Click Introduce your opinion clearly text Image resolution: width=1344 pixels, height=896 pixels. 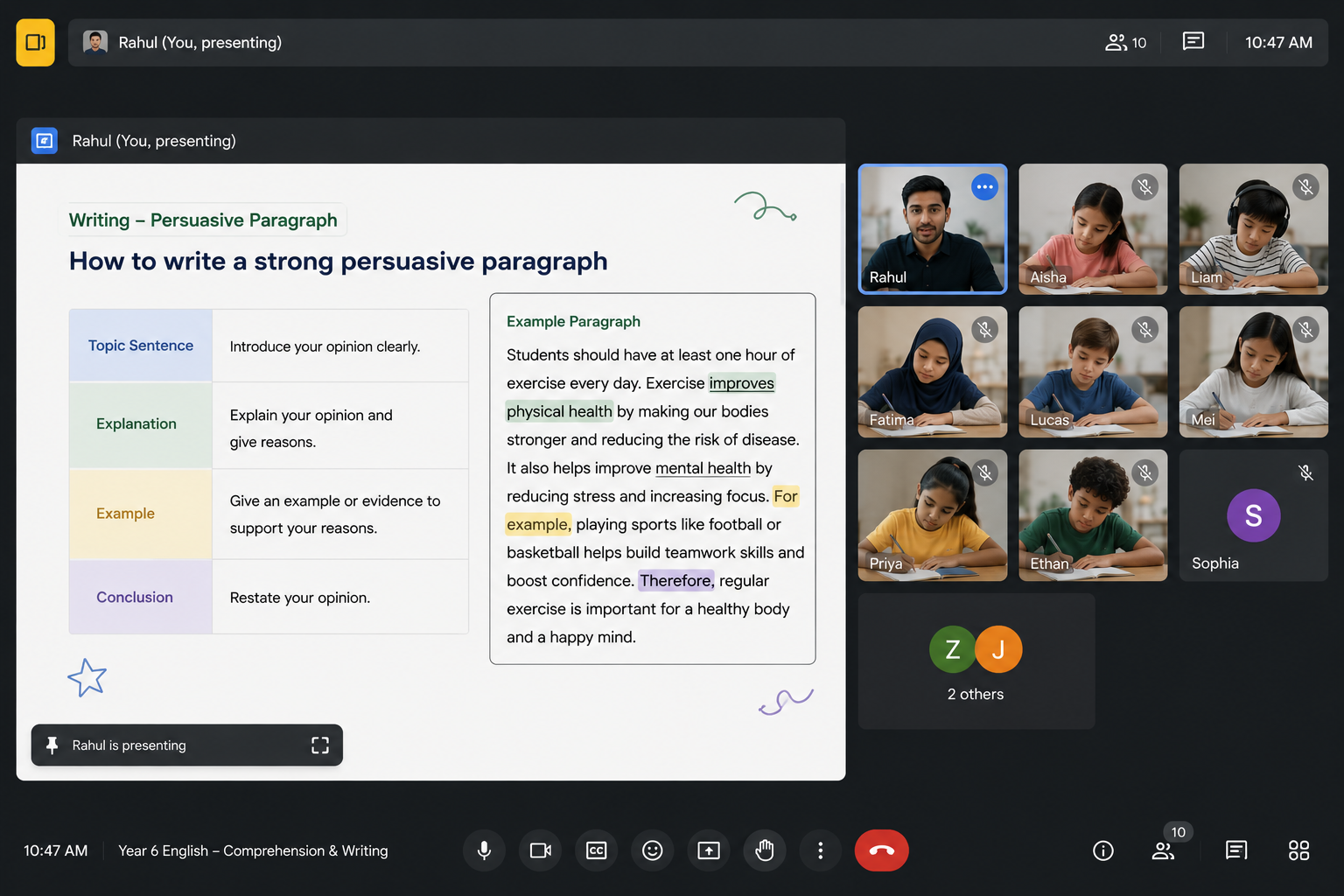pyautogui.click(x=325, y=346)
